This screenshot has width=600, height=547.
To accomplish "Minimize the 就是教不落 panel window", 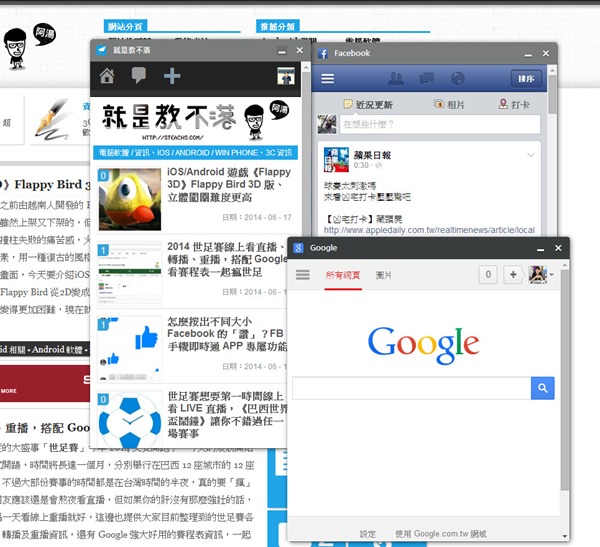I will [x=282, y=51].
